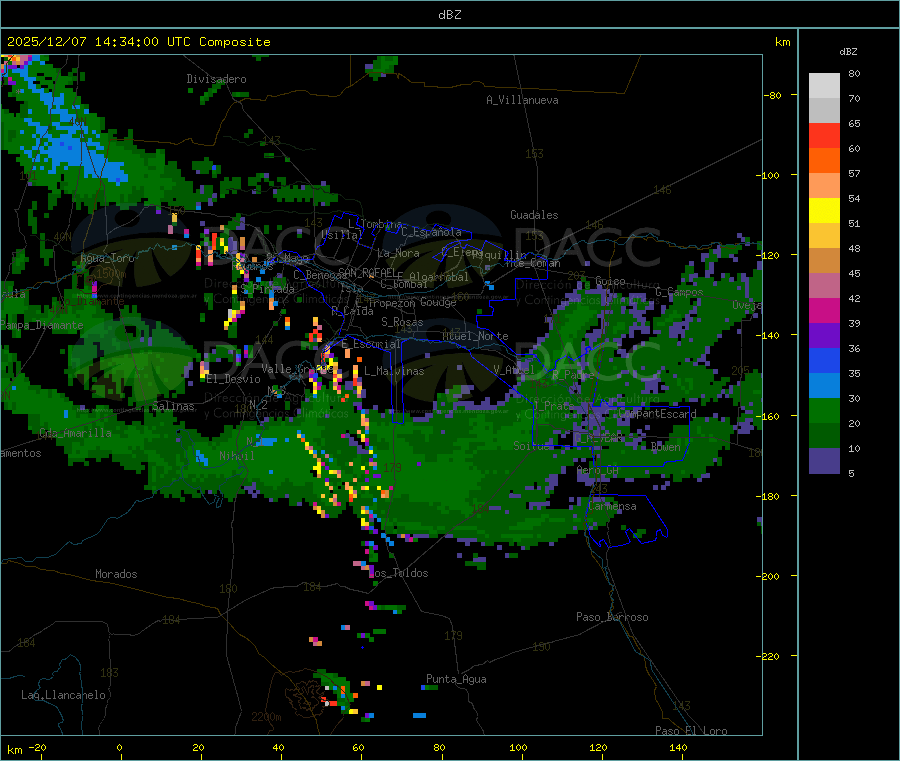Screen dimensions: 900x761
Task: Click the 'Morados' location label
Action: tap(116, 574)
